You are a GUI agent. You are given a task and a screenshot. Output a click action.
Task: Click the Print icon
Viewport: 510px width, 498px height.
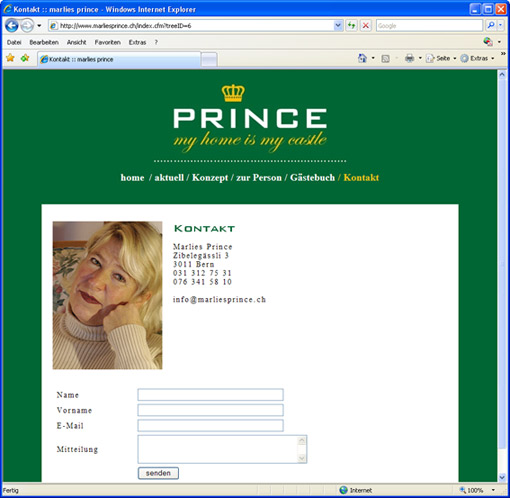tap(409, 58)
